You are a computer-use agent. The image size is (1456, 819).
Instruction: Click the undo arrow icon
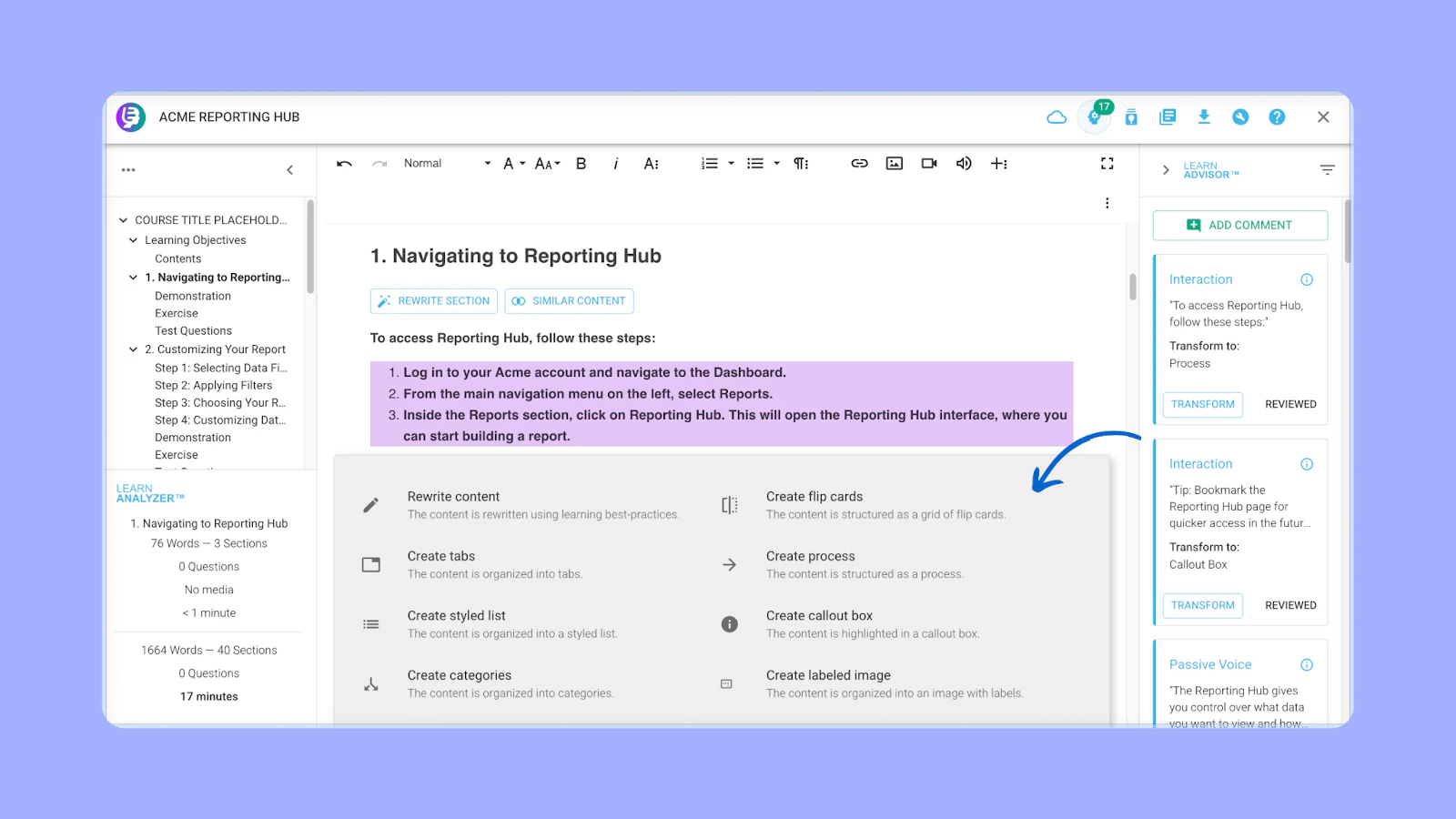[x=344, y=164]
